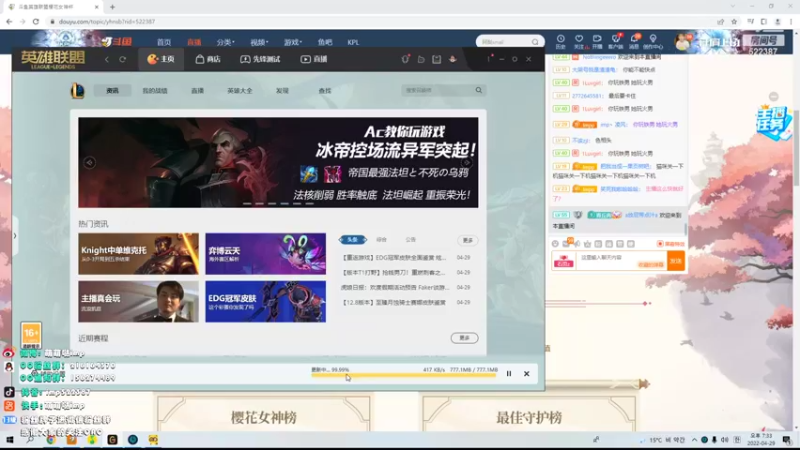Open 鱼吧 in Douyu navigation
Screen dimensions: 800x450
point(324,42)
